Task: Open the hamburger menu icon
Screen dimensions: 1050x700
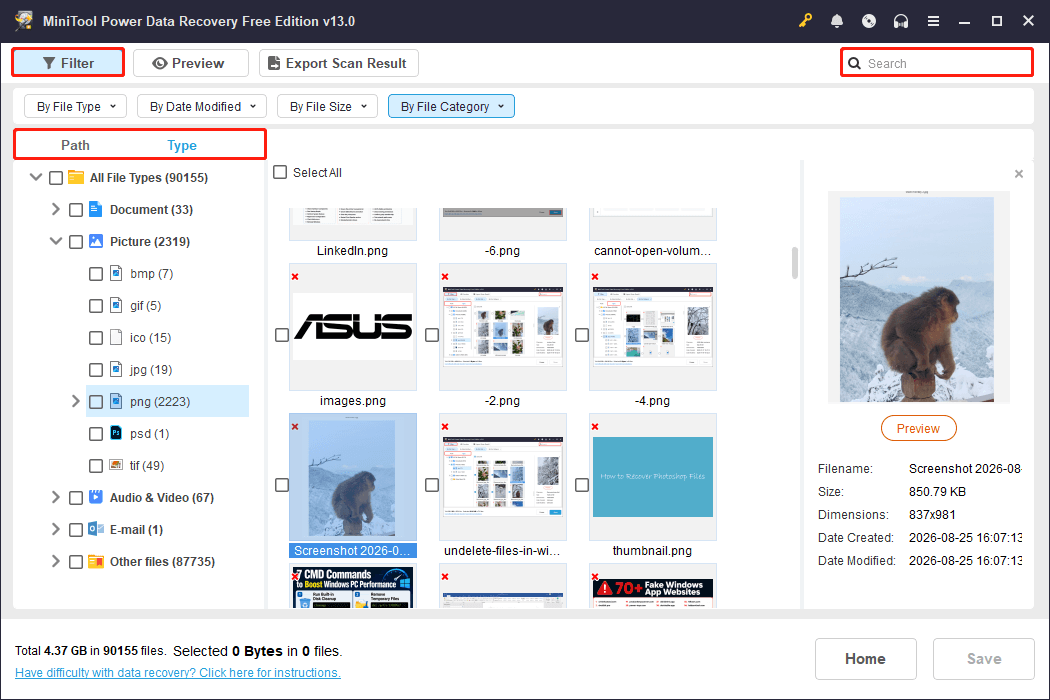Action: [x=933, y=21]
